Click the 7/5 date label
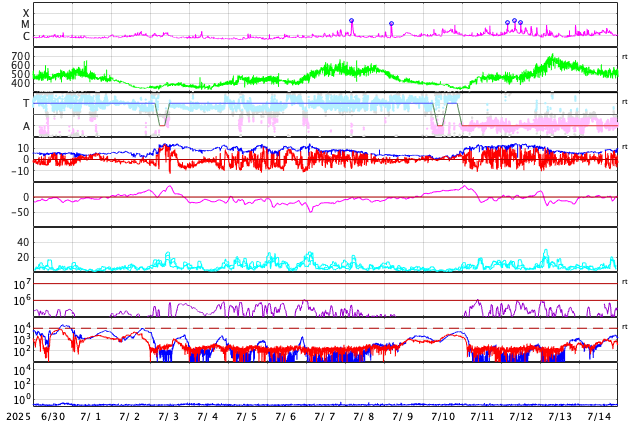The height and width of the screenshot is (424, 634). [x=246, y=417]
